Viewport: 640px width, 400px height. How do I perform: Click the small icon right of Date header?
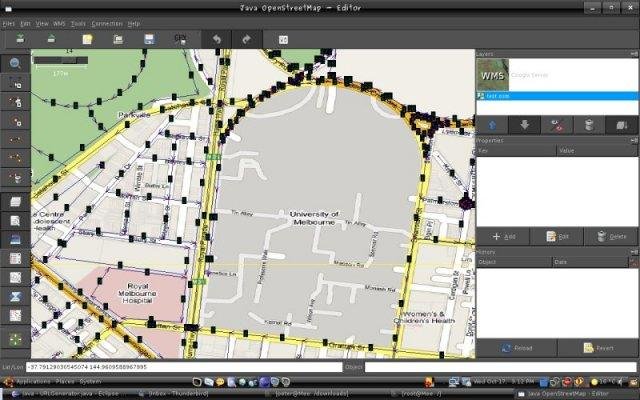[634, 262]
